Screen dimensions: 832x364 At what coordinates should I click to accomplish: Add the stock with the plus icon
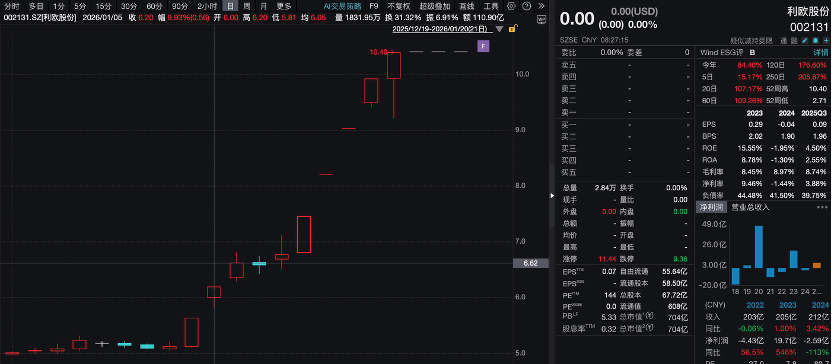click(x=826, y=40)
